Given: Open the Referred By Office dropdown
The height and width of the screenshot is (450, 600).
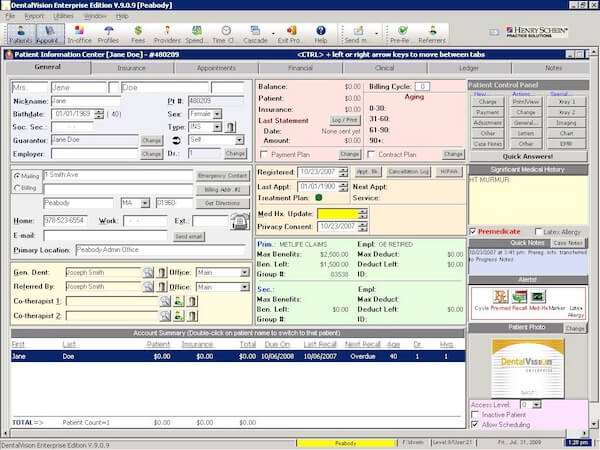Looking at the screenshot, I should [245, 287].
